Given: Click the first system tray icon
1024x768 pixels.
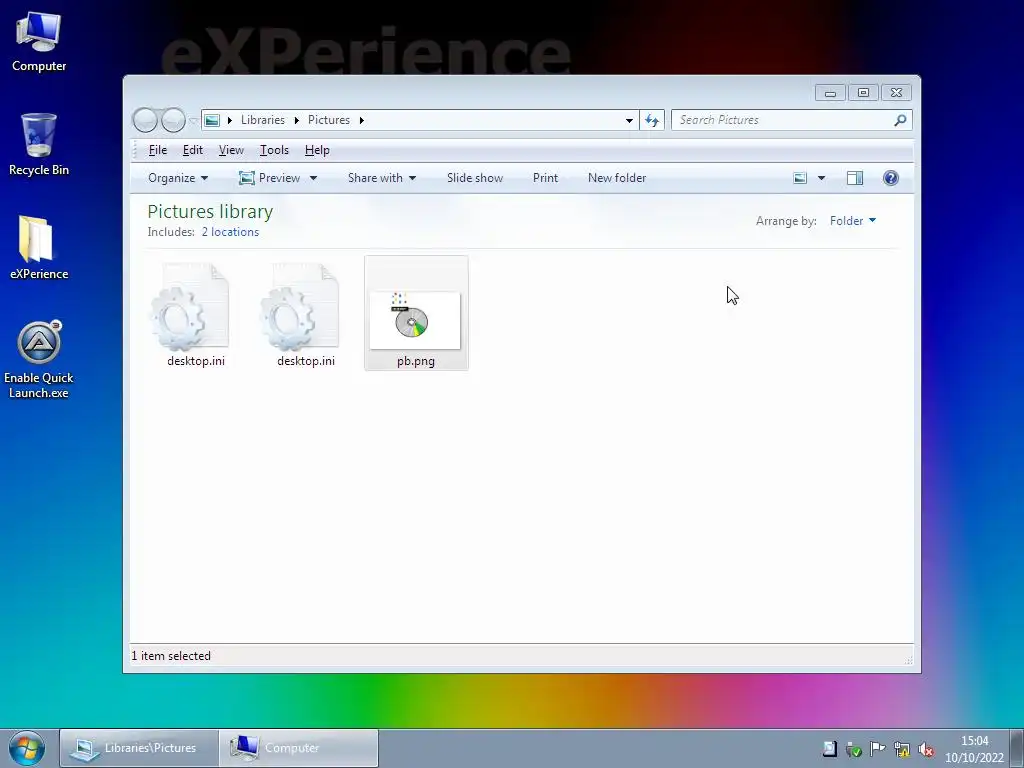Looking at the screenshot, I should 829,749.
